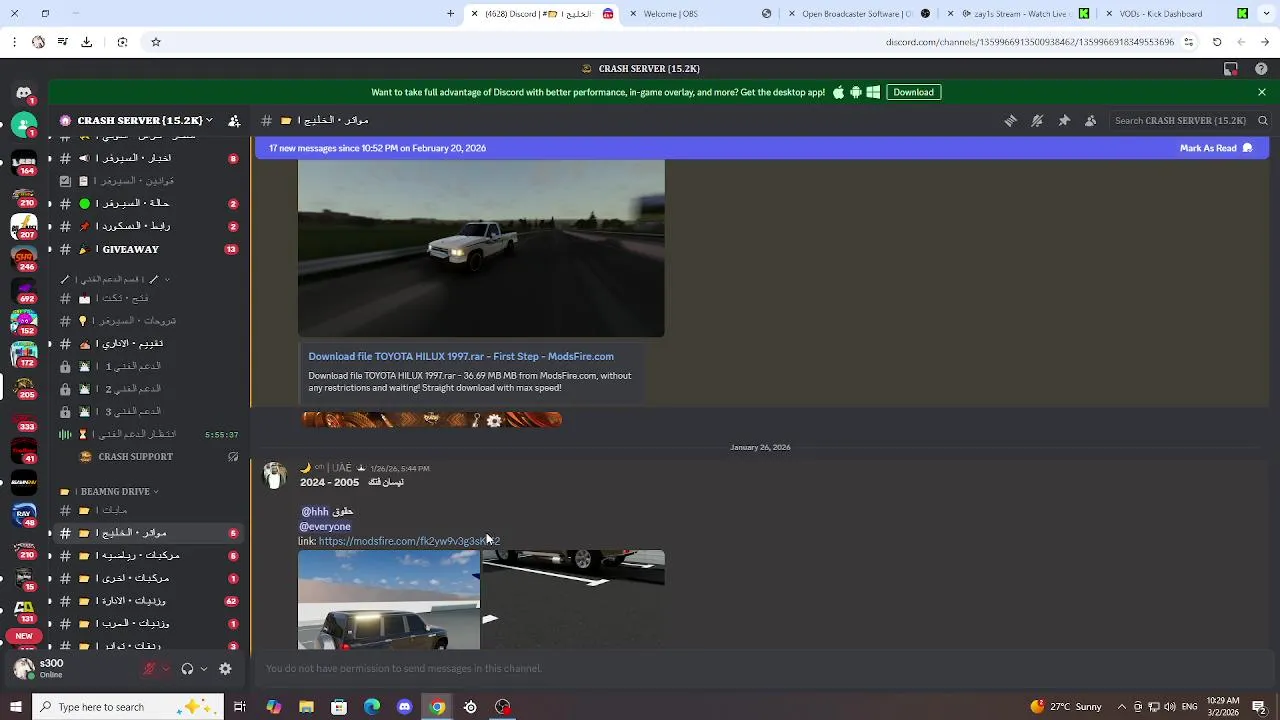The height and width of the screenshot is (720, 1280).
Task: Open Microsoft Edge from the taskbar
Action: pos(372,707)
